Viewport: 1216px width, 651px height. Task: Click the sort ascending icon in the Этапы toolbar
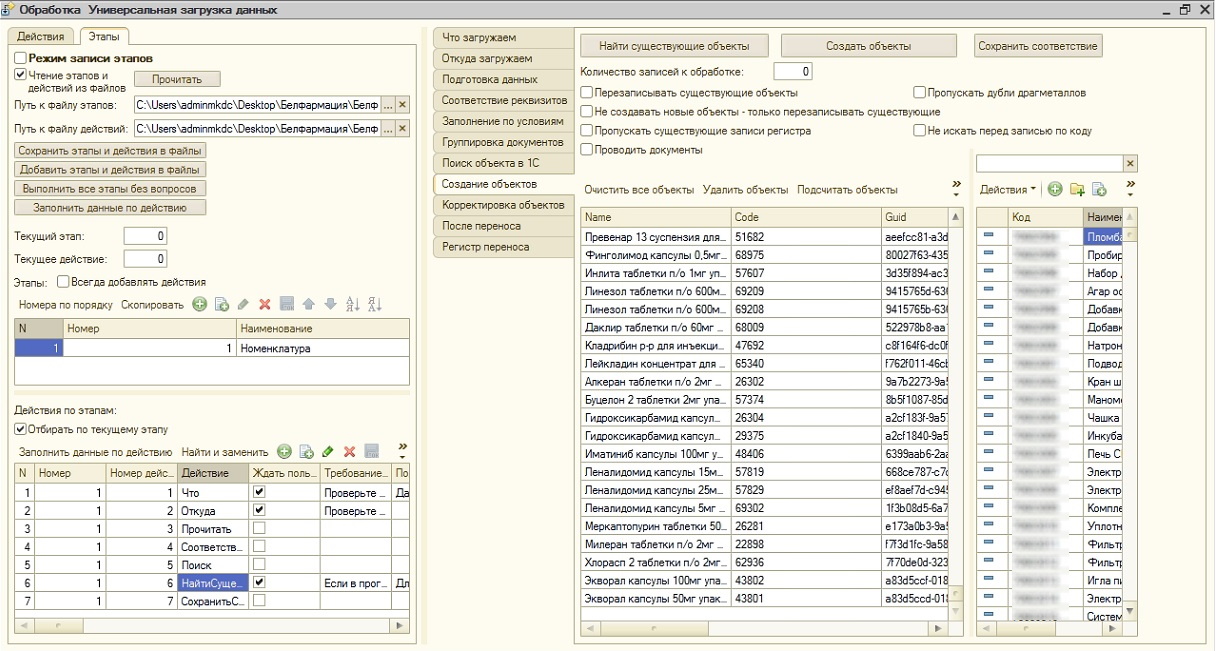(x=352, y=304)
